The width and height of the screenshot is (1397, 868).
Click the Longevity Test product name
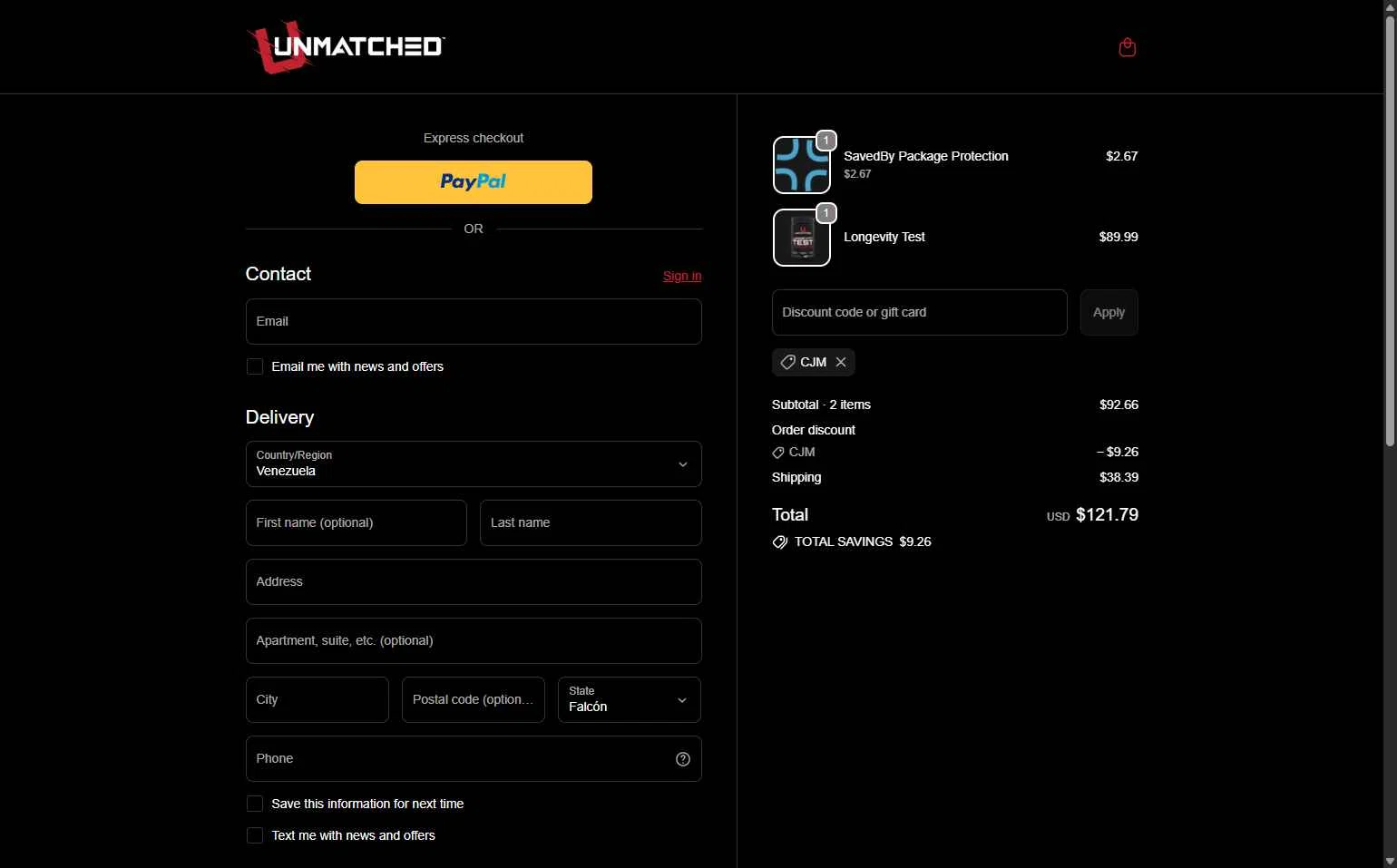coord(884,237)
